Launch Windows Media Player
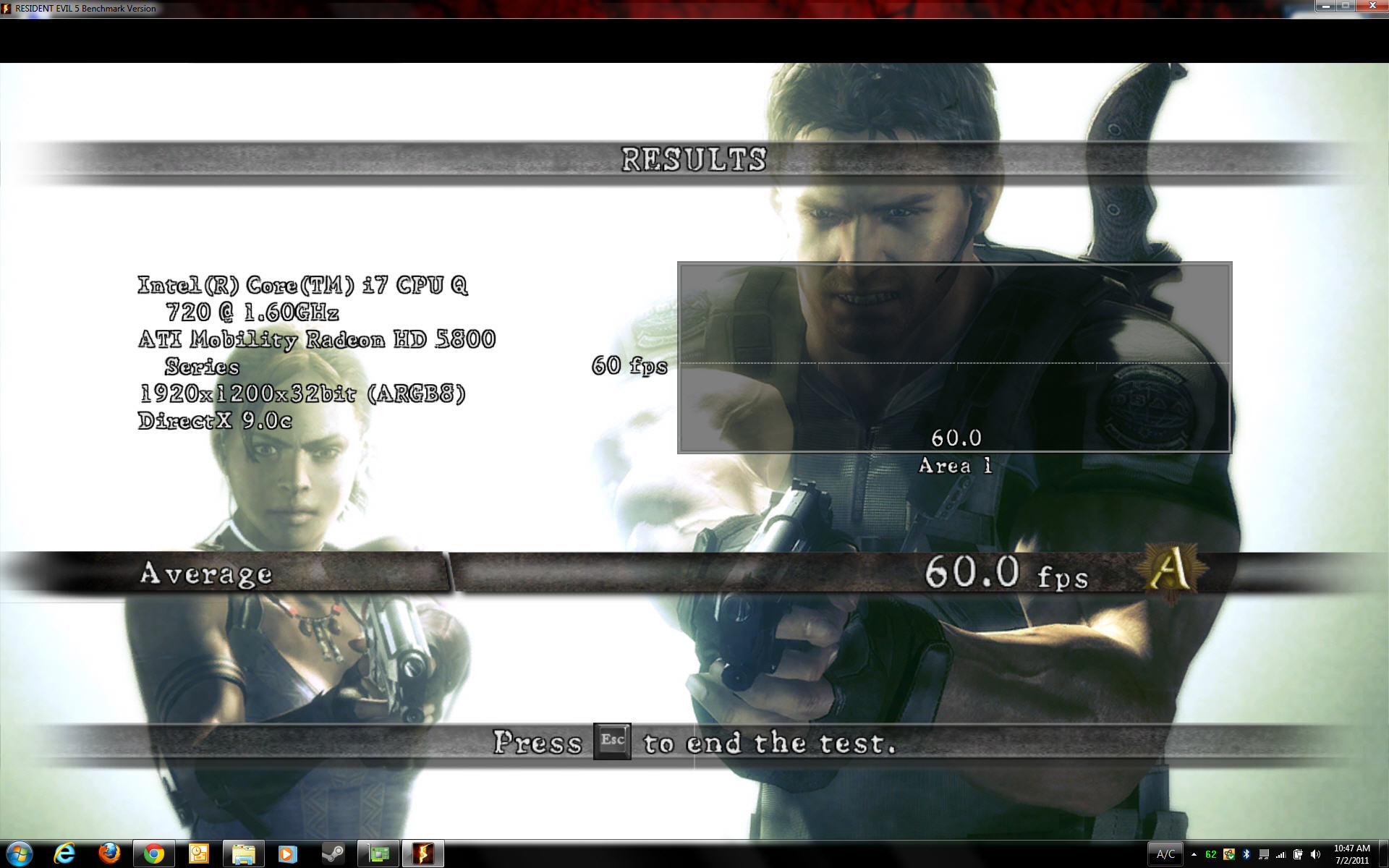 click(x=287, y=854)
